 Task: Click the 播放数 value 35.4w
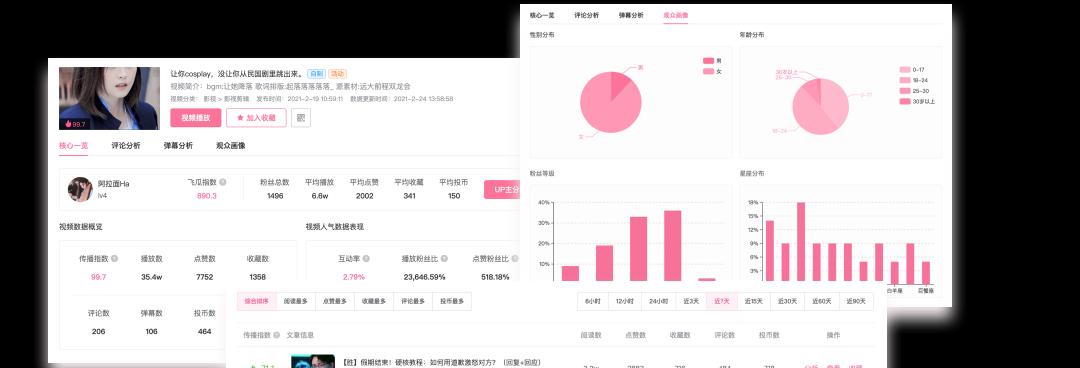(x=152, y=277)
